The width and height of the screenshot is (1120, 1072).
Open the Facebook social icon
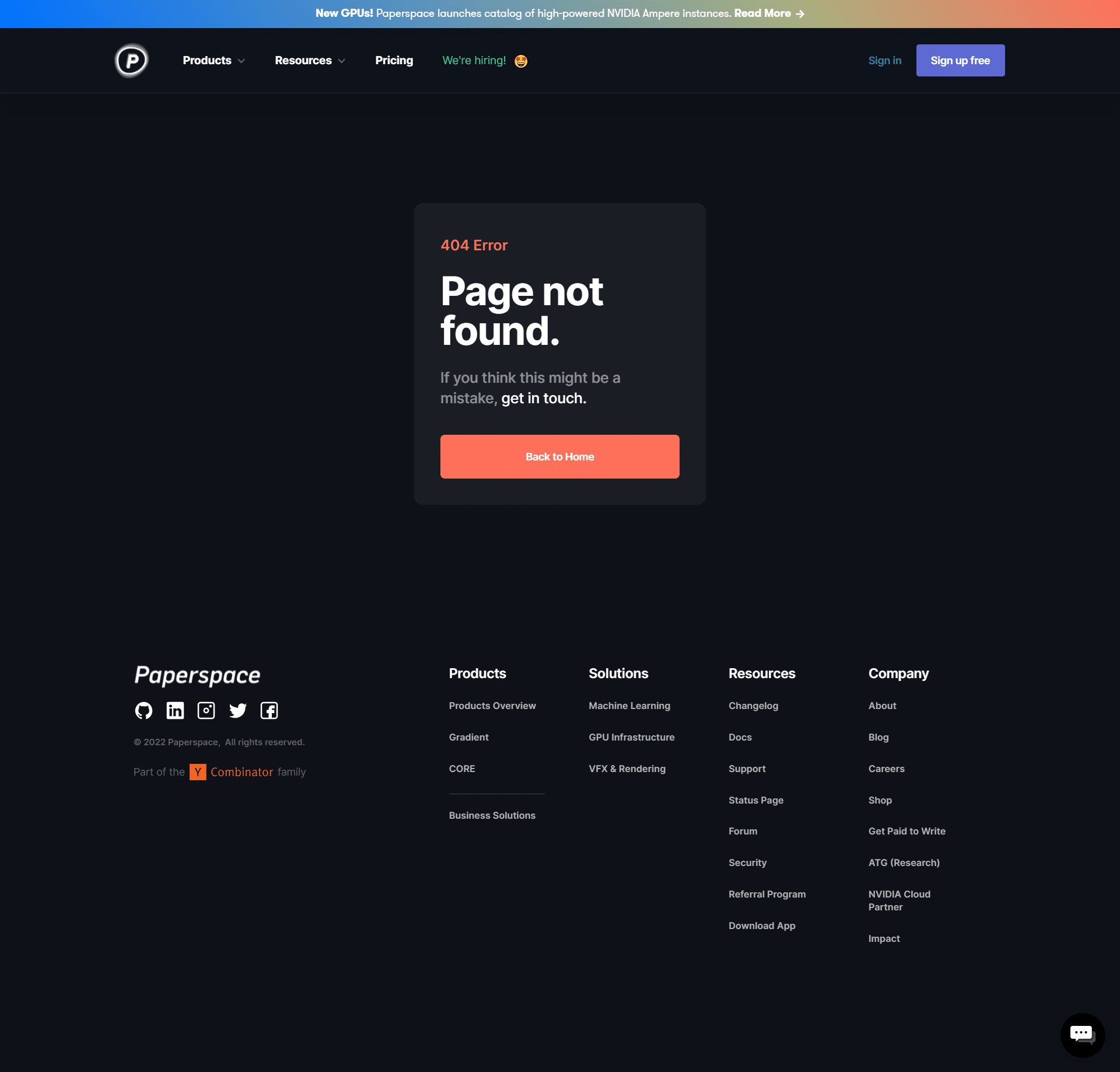(x=269, y=711)
